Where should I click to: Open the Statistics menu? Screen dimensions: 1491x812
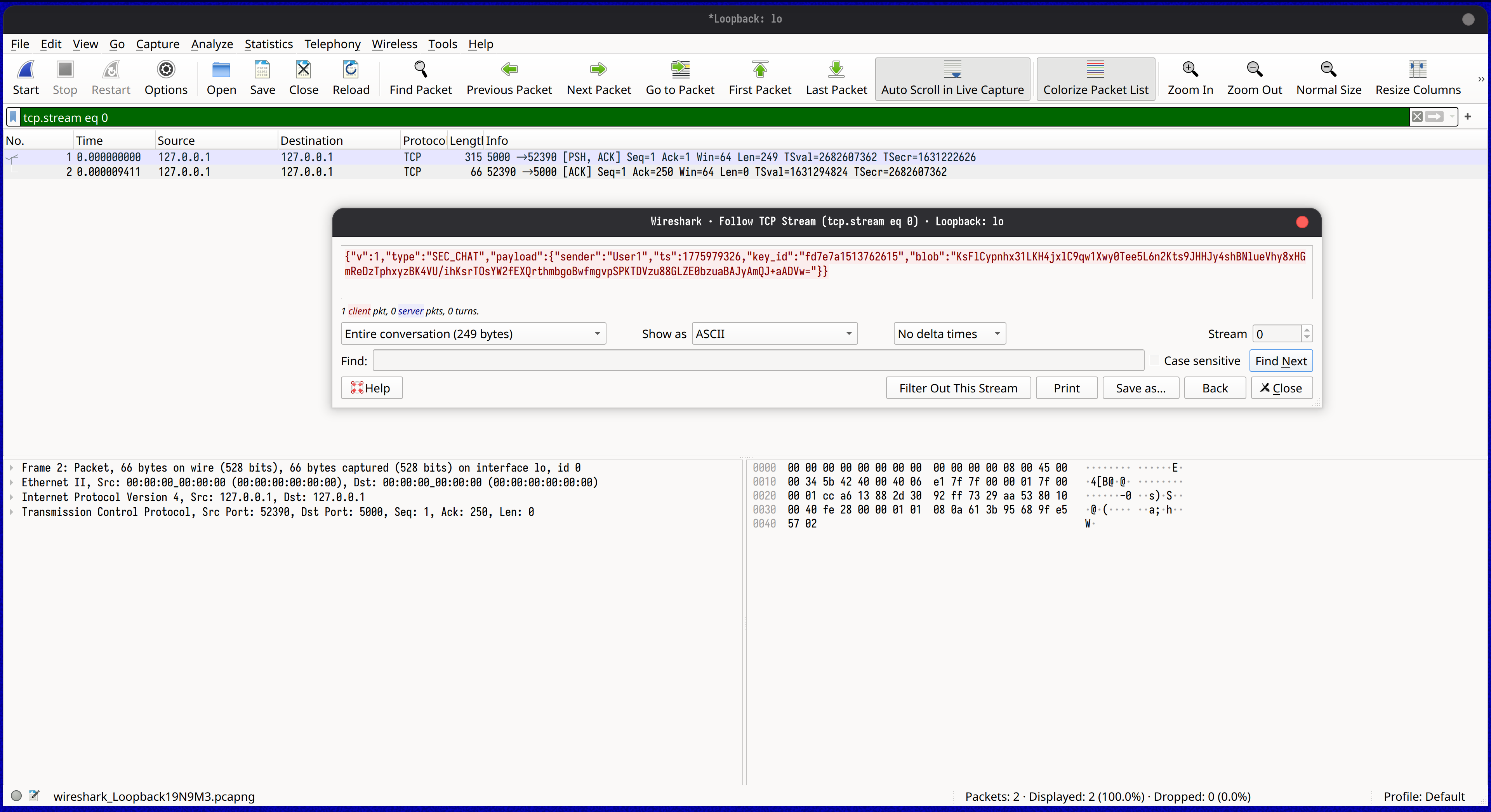pos(269,44)
